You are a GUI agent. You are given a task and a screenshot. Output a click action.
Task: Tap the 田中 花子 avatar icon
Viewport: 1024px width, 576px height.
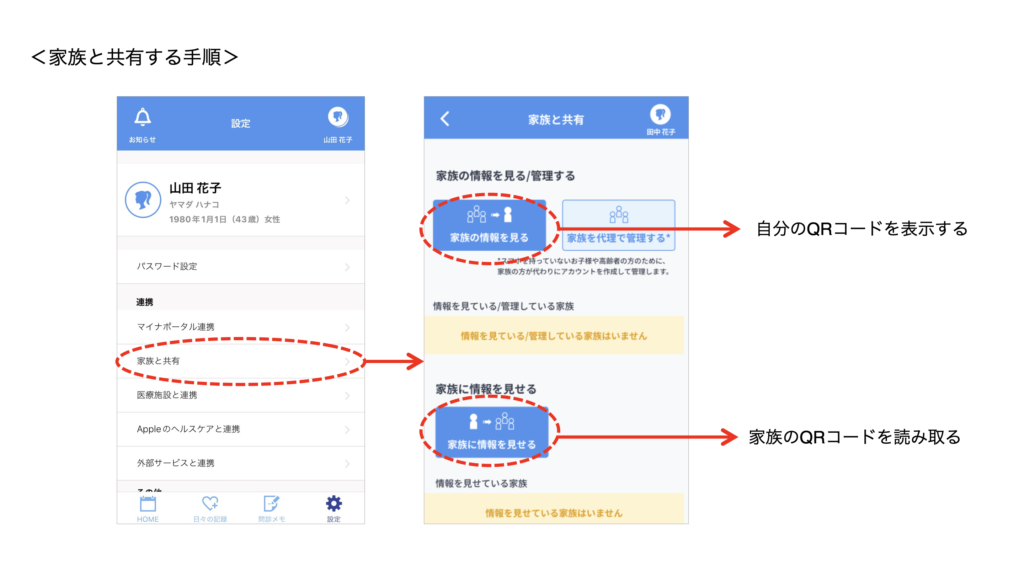coord(660,114)
